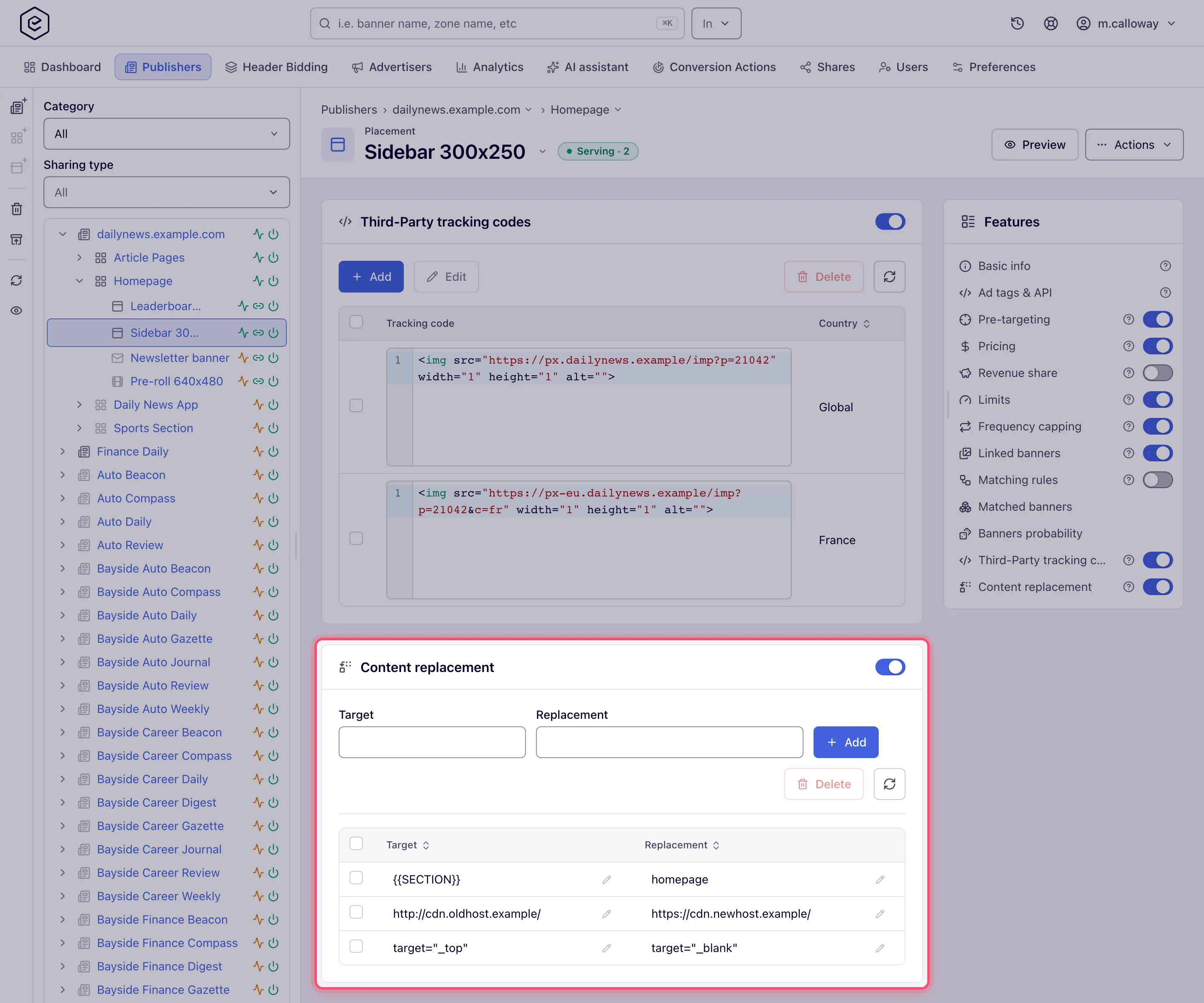
Task: Open the Preferences tab
Action: (x=994, y=67)
